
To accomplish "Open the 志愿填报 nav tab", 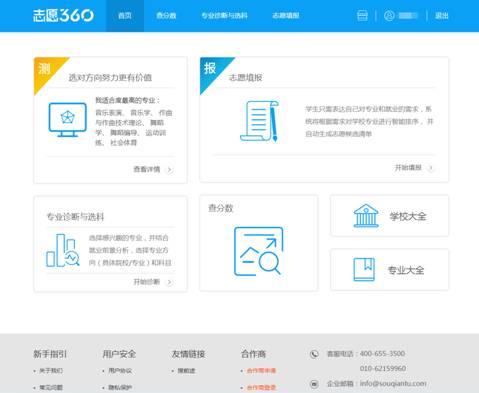I will tap(286, 16).
